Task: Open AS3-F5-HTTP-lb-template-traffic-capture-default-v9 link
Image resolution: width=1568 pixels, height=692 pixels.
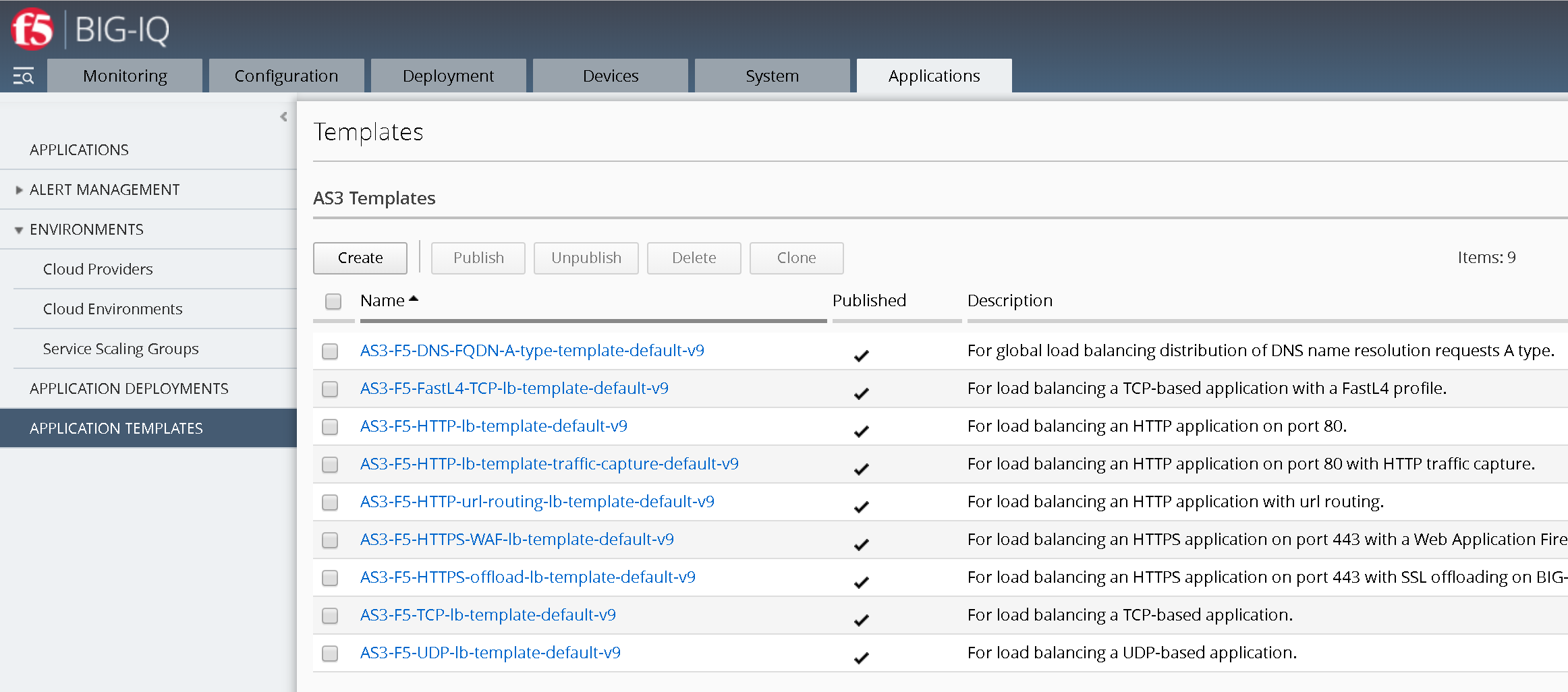Action: pos(549,463)
